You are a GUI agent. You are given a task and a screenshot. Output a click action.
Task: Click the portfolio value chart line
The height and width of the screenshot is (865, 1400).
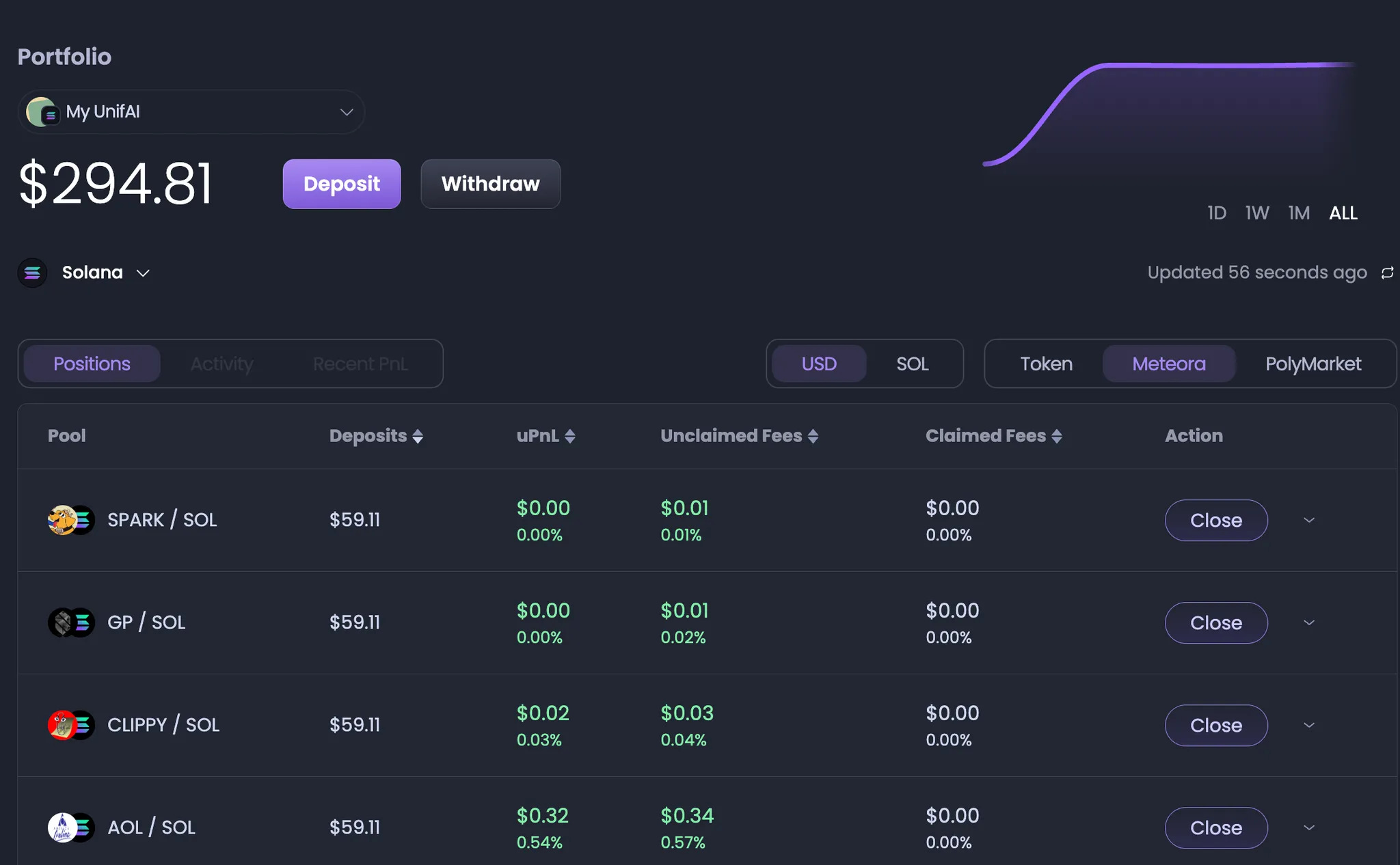[x=1203, y=66]
